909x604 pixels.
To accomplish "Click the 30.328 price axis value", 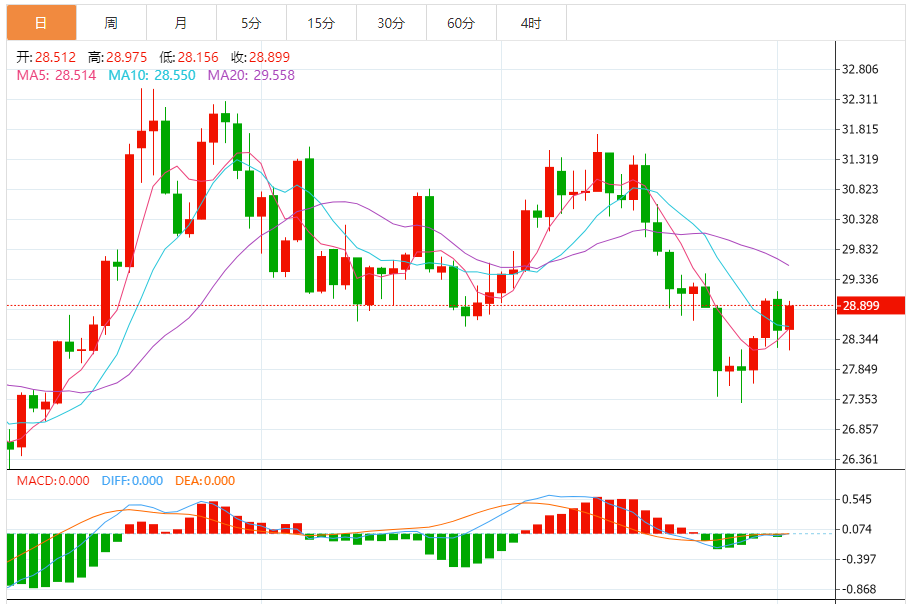I will click(x=860, y=219).
